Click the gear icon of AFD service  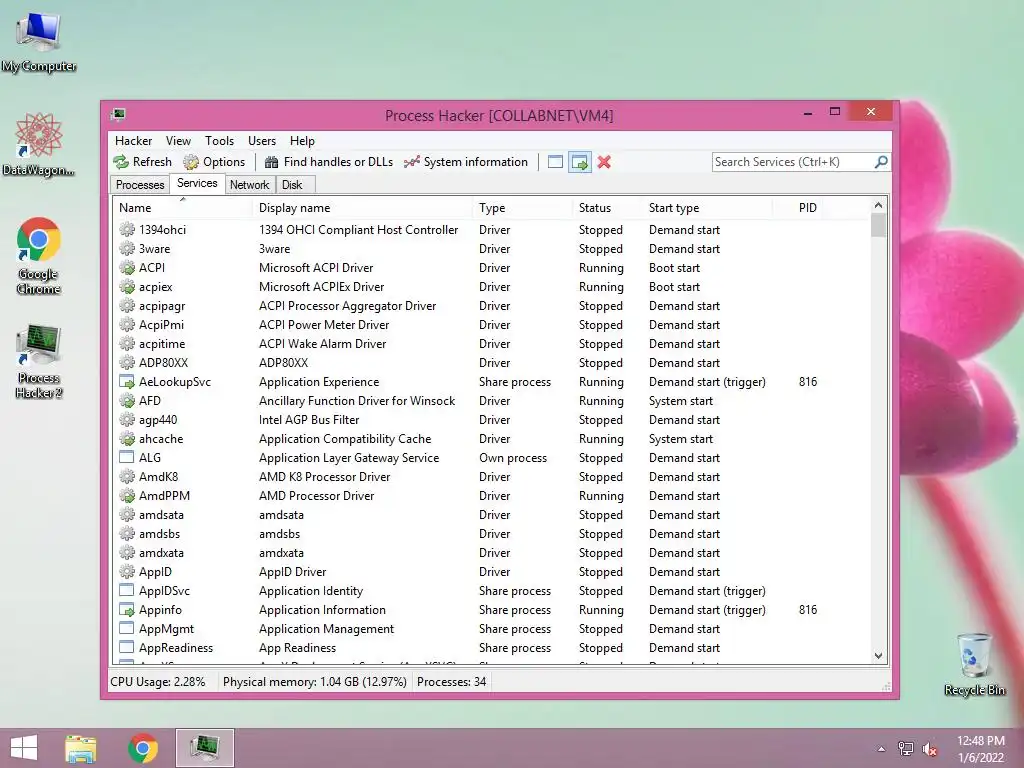coord(127,400)
